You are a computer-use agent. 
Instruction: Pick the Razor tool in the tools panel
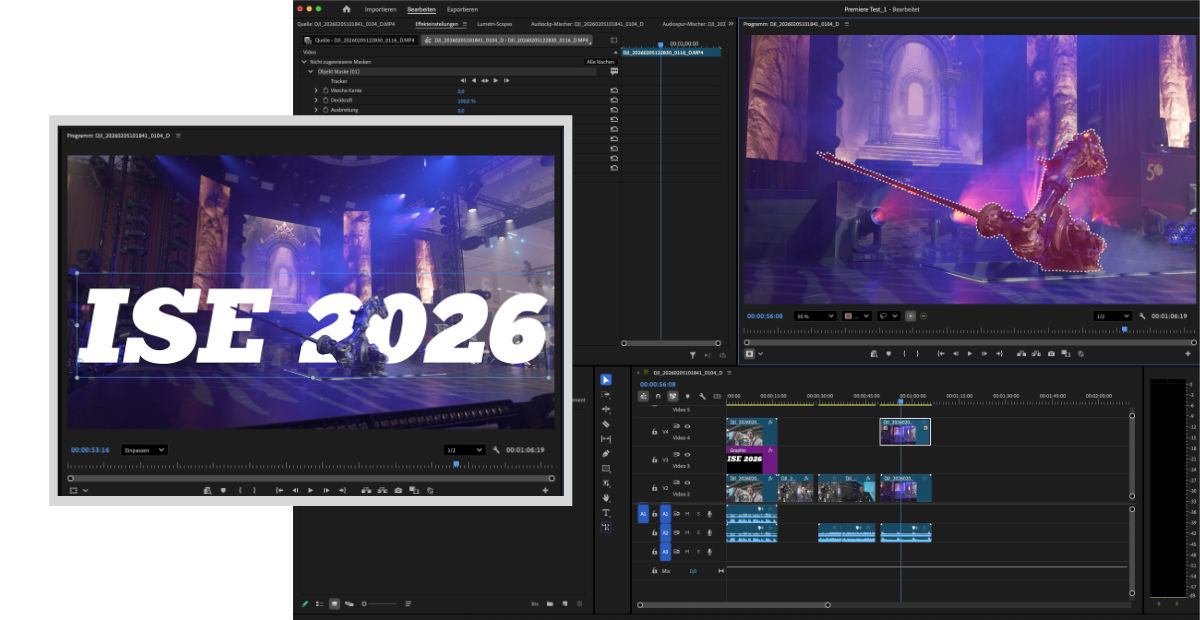coord(606,424)
